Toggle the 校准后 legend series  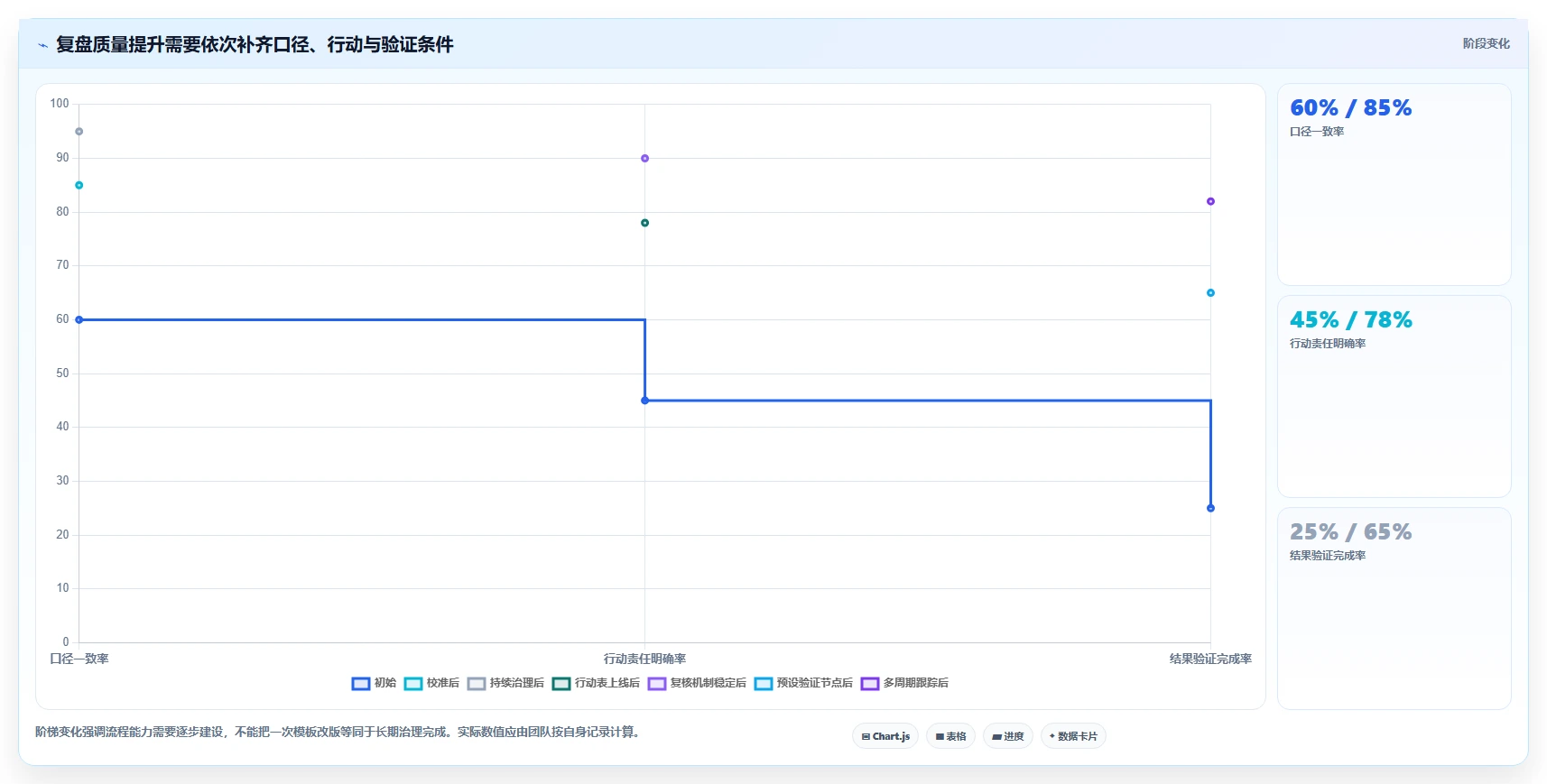[x=431, y=683]
